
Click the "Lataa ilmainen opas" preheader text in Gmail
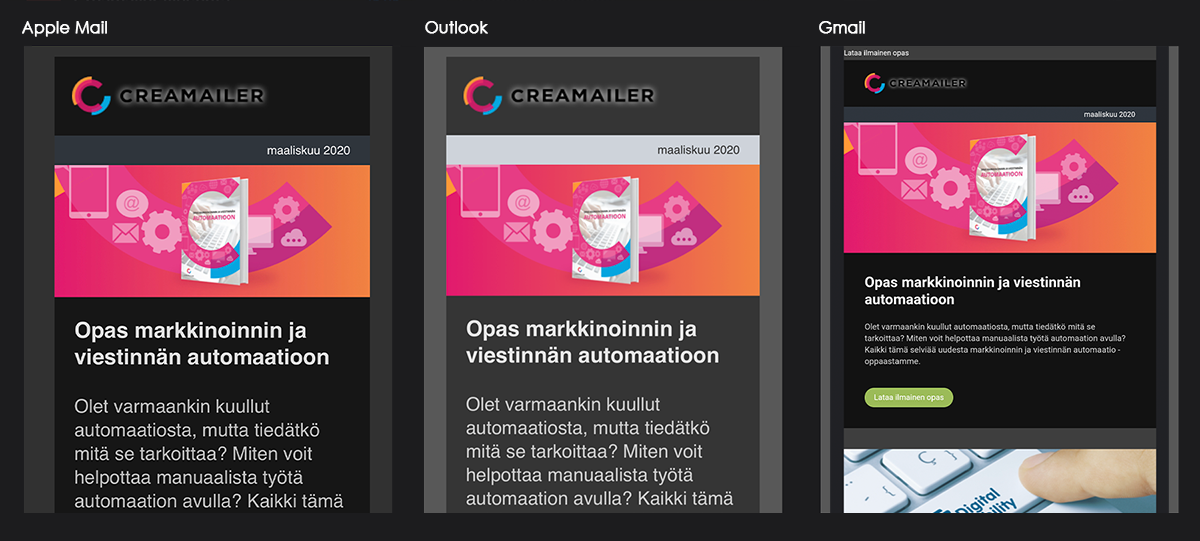coord(877,53)
